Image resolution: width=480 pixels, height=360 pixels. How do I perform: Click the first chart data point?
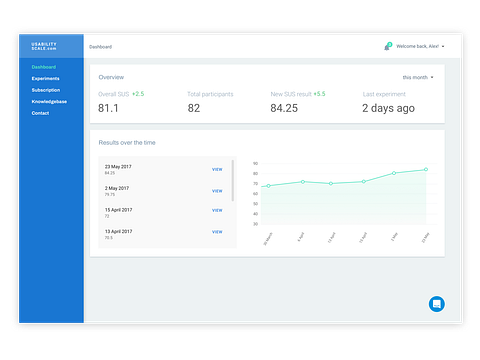(x=268, y=186)
